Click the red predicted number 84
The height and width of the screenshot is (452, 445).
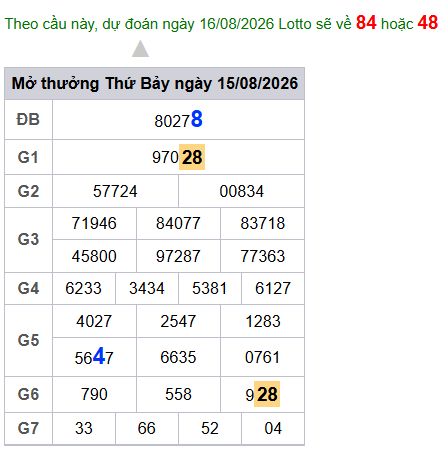pos(366,23)
